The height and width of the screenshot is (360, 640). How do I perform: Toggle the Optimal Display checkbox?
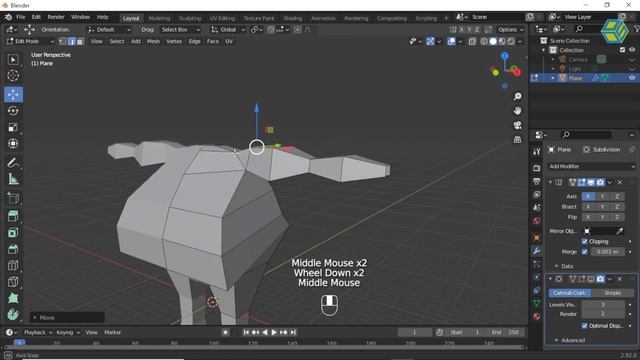tap(584, 326)
